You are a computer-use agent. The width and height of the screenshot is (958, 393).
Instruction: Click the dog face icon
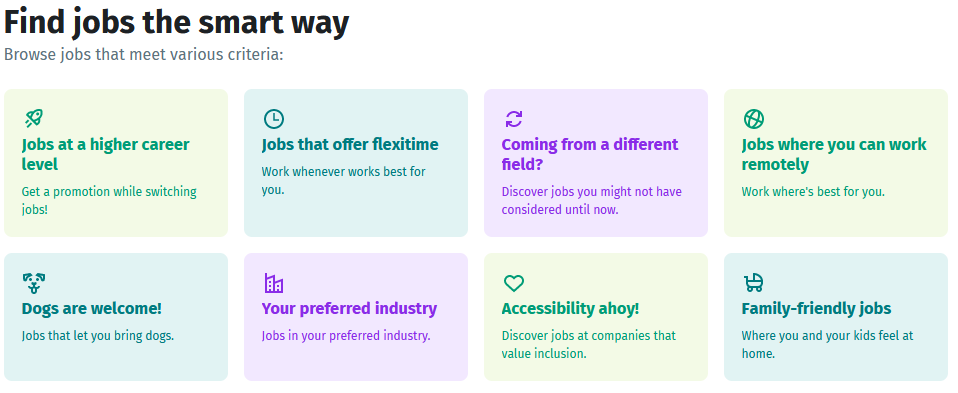[34, 283]
